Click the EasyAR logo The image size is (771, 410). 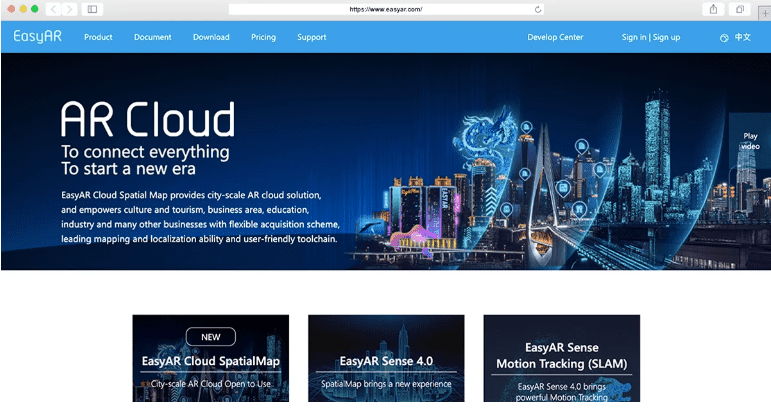click(x=37, y=36)
